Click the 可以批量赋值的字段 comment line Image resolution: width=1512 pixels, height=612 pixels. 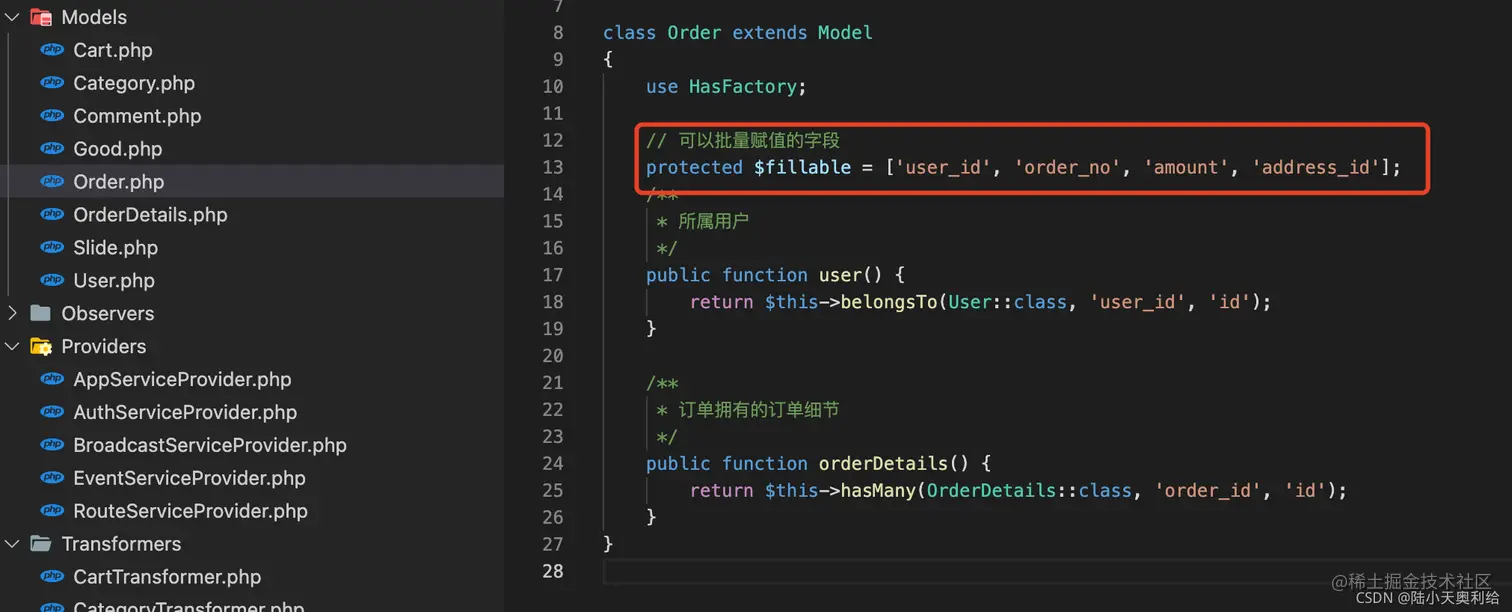click(743, 140)
